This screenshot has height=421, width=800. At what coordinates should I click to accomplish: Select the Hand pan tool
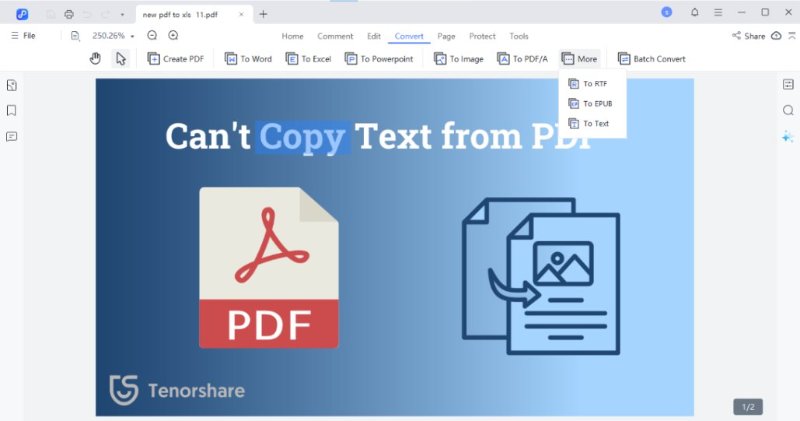(96, 59)
